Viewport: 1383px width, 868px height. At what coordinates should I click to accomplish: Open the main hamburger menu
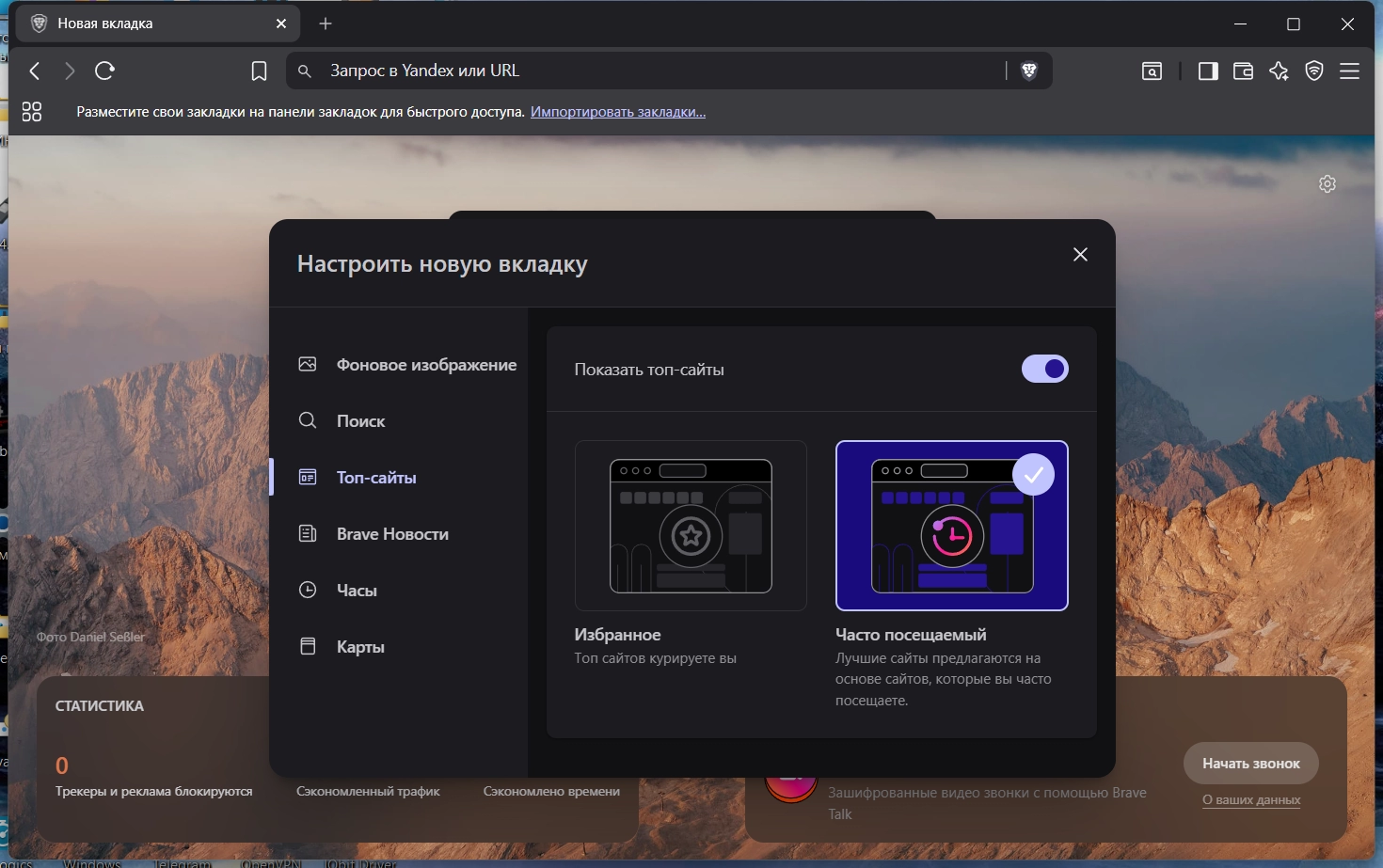pyautogui.click(x=1349, y=71)
